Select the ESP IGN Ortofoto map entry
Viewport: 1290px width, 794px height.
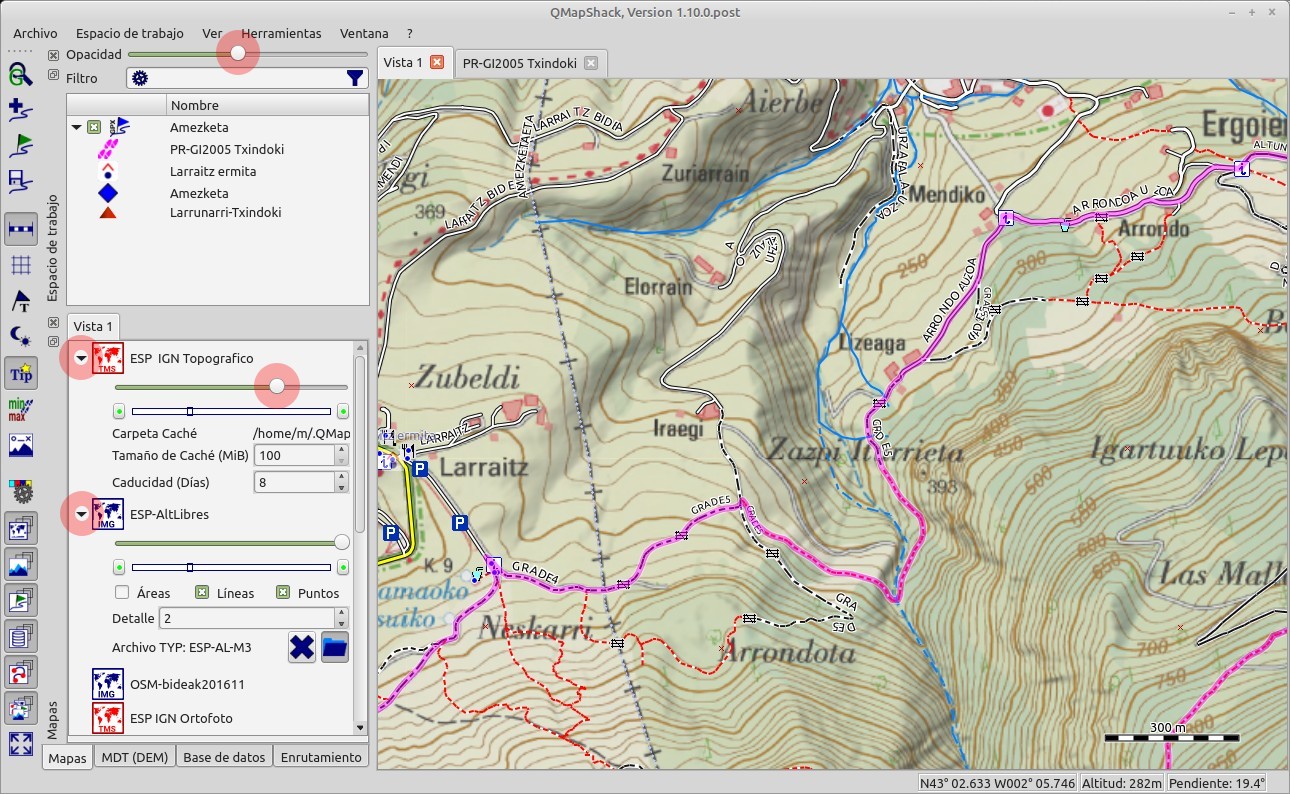click(x=181, y=717)
